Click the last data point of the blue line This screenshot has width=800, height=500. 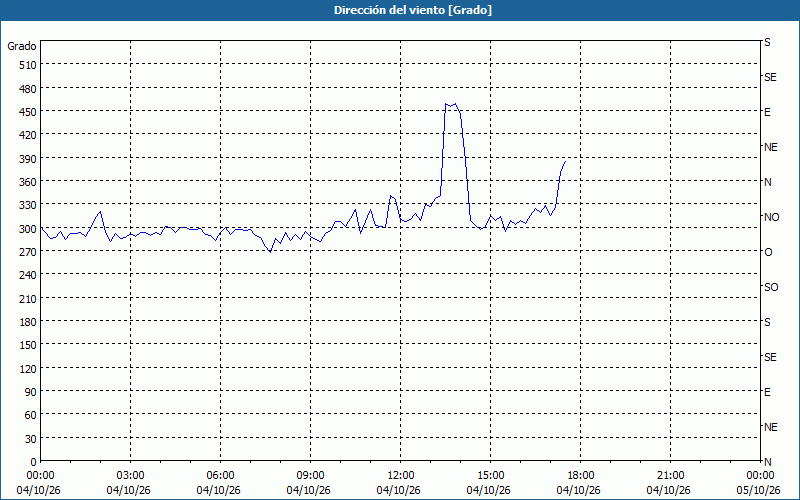pyautogui.click(x=565, y=161)
